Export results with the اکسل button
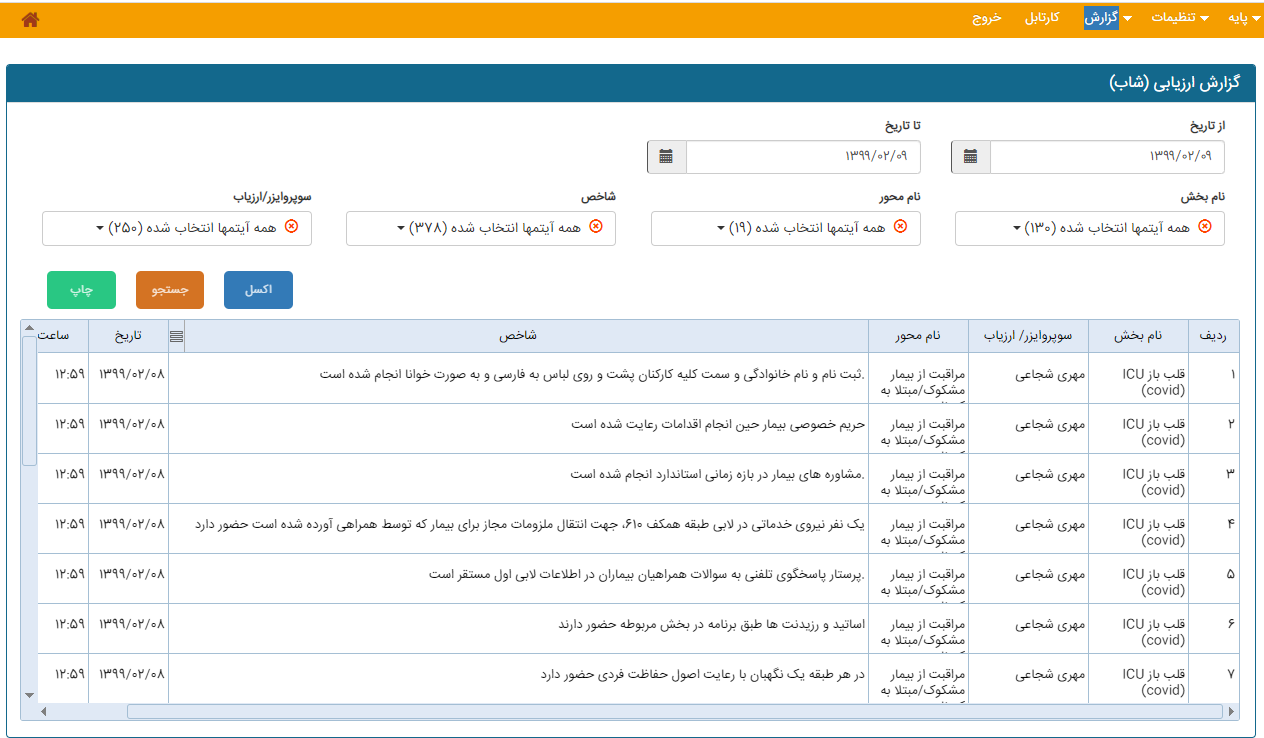This screenshot has width=1264, height=738. pos(258,290)
